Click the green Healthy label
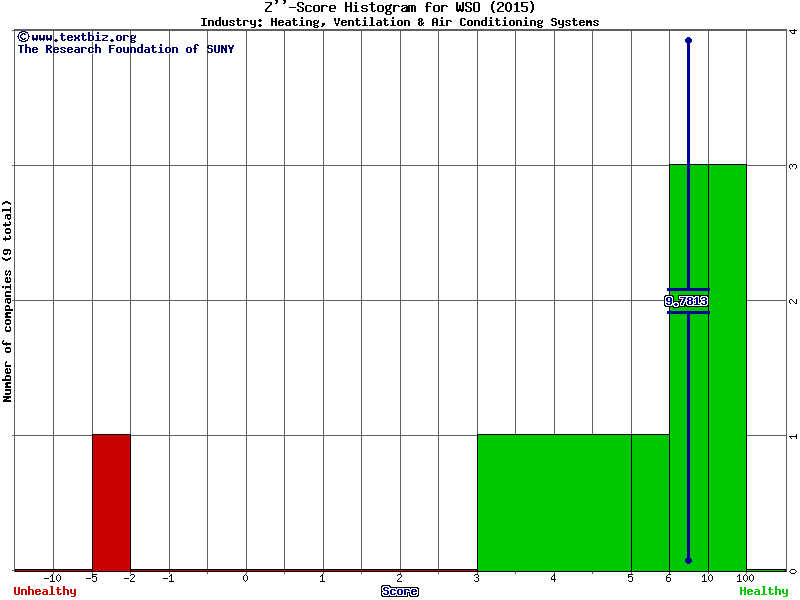 coord(763,591)
